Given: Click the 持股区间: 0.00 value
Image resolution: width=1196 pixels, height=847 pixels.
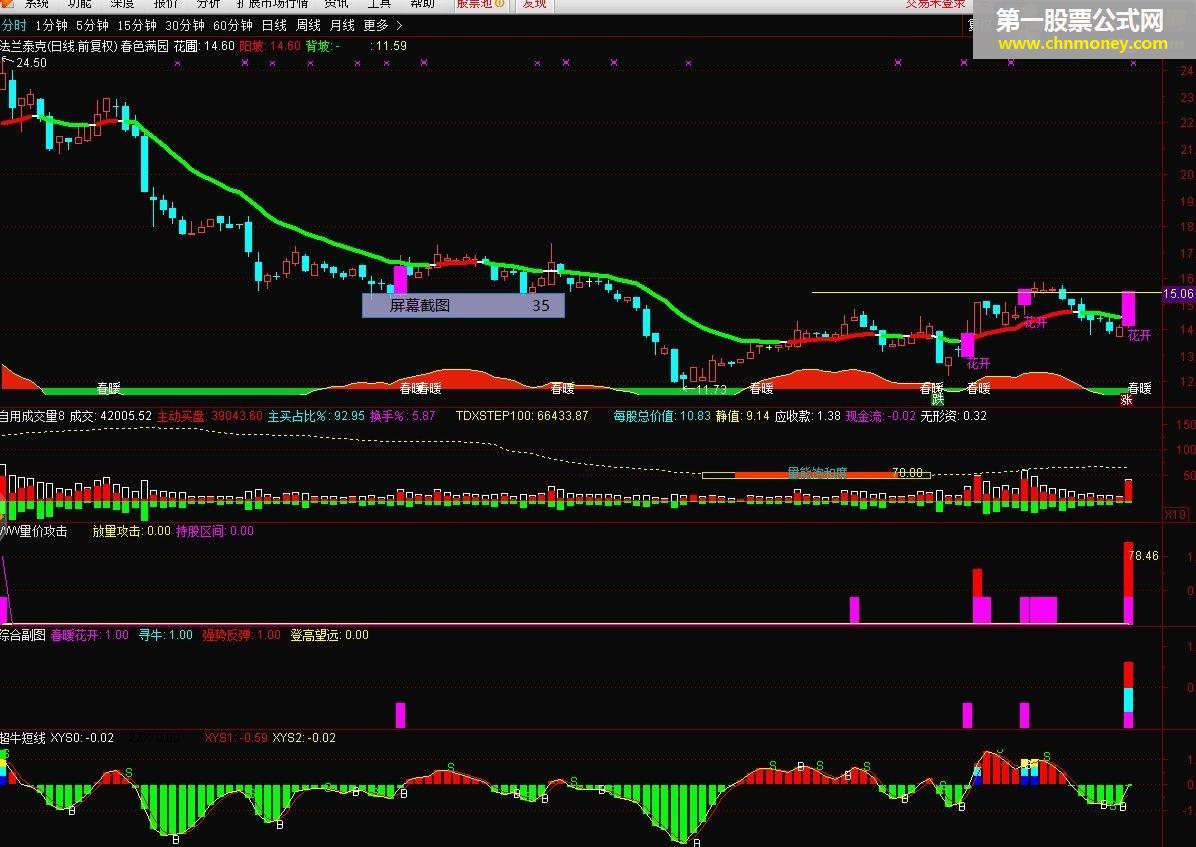Looking at the screenshot, I should coord(215,531).
